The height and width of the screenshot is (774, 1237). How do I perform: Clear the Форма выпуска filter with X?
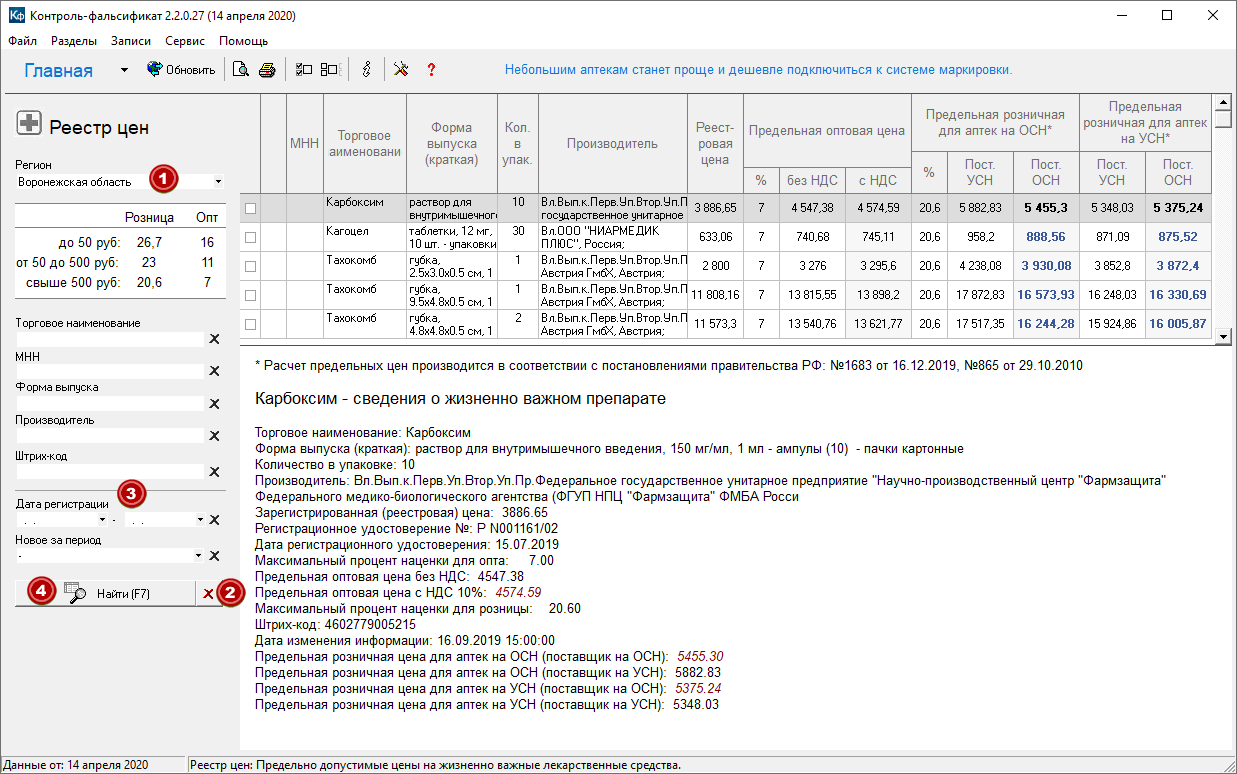(x=214, y=403)
